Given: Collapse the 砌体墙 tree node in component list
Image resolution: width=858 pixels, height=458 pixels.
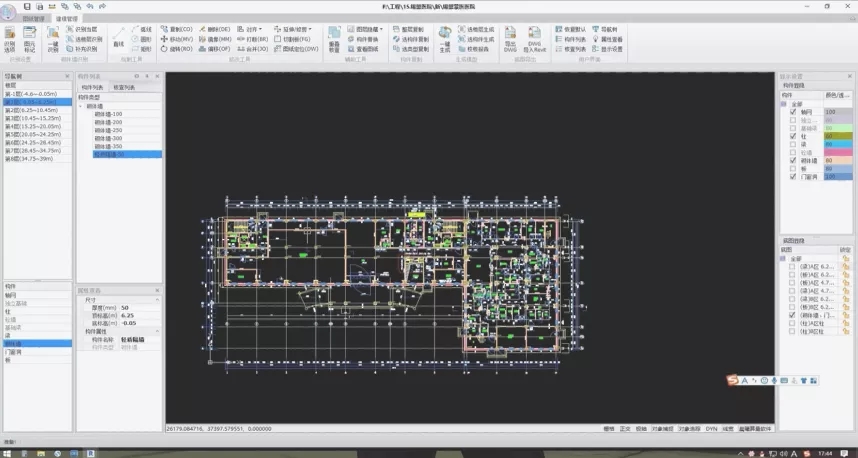Looking at the screenshot, I should coord(82,106).
